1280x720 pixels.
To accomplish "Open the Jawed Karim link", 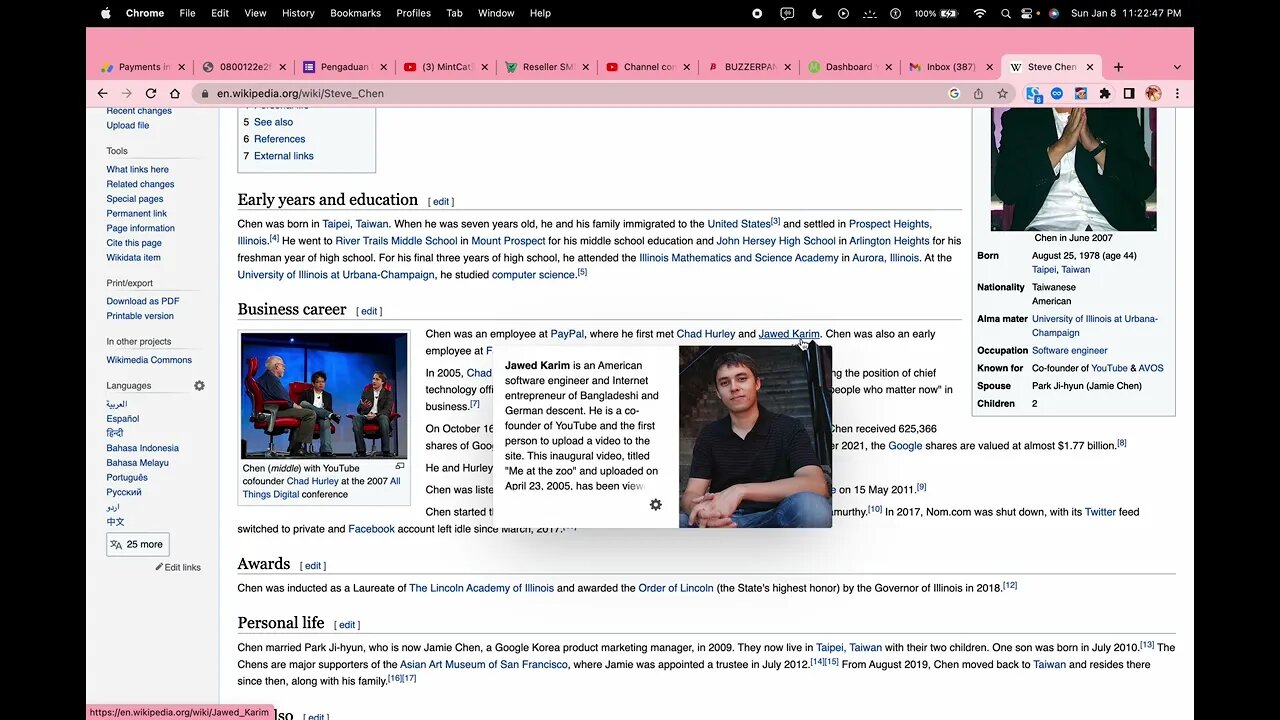I will click(789, 334).
